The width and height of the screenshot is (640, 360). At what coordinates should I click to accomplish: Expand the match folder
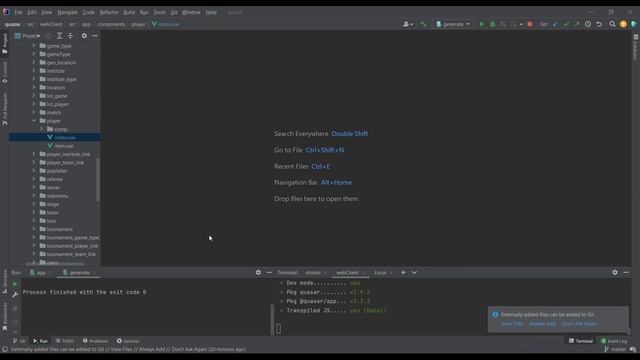[x=34, y=112]
